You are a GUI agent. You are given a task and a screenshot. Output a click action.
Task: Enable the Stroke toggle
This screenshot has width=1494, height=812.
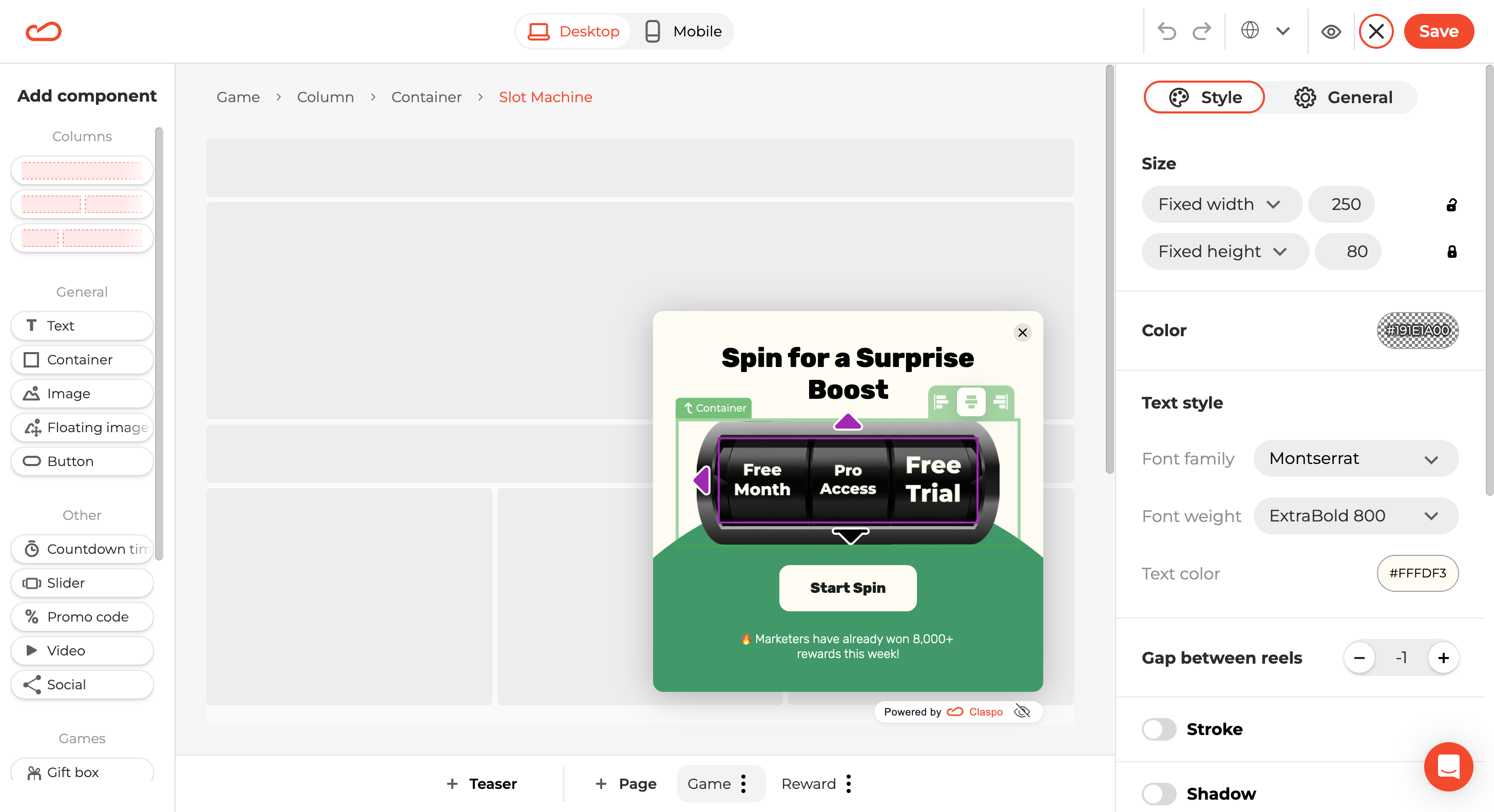[1159, 729]
